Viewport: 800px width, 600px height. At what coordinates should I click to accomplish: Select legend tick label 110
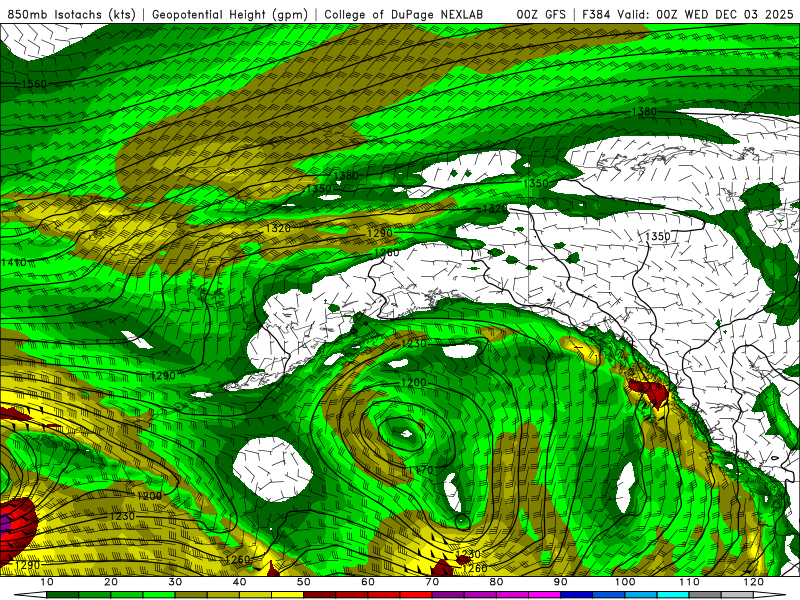tap(689, 582)
